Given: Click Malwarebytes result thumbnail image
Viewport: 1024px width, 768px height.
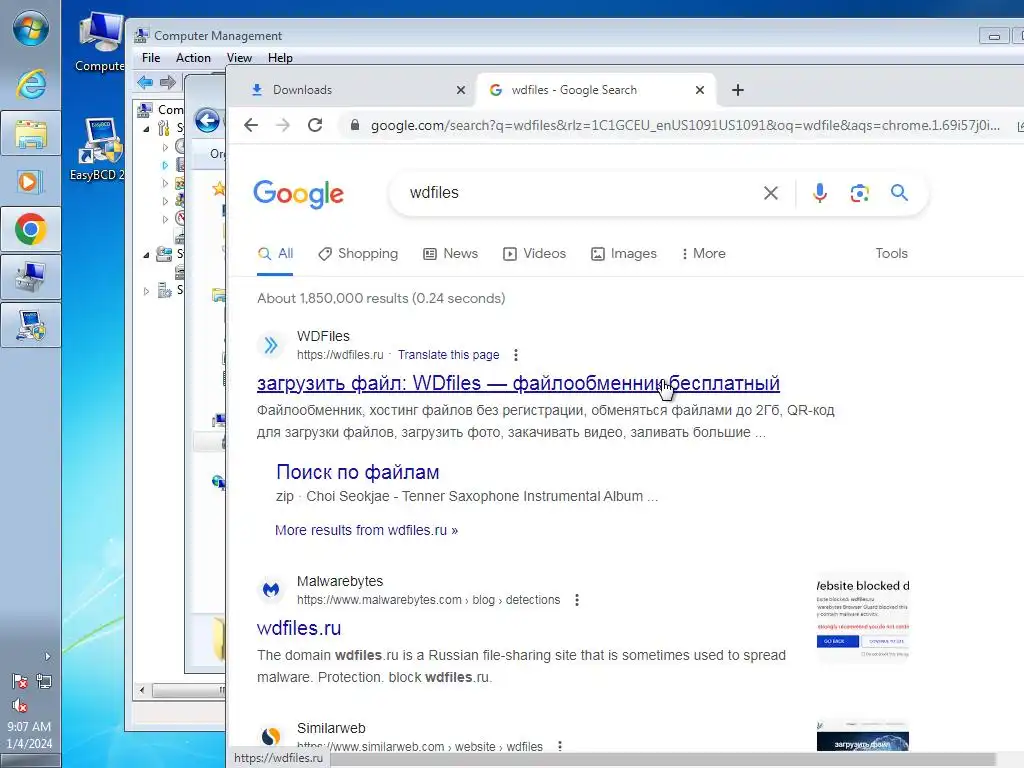Looking at the screenshot, I should tap(863, 618).
